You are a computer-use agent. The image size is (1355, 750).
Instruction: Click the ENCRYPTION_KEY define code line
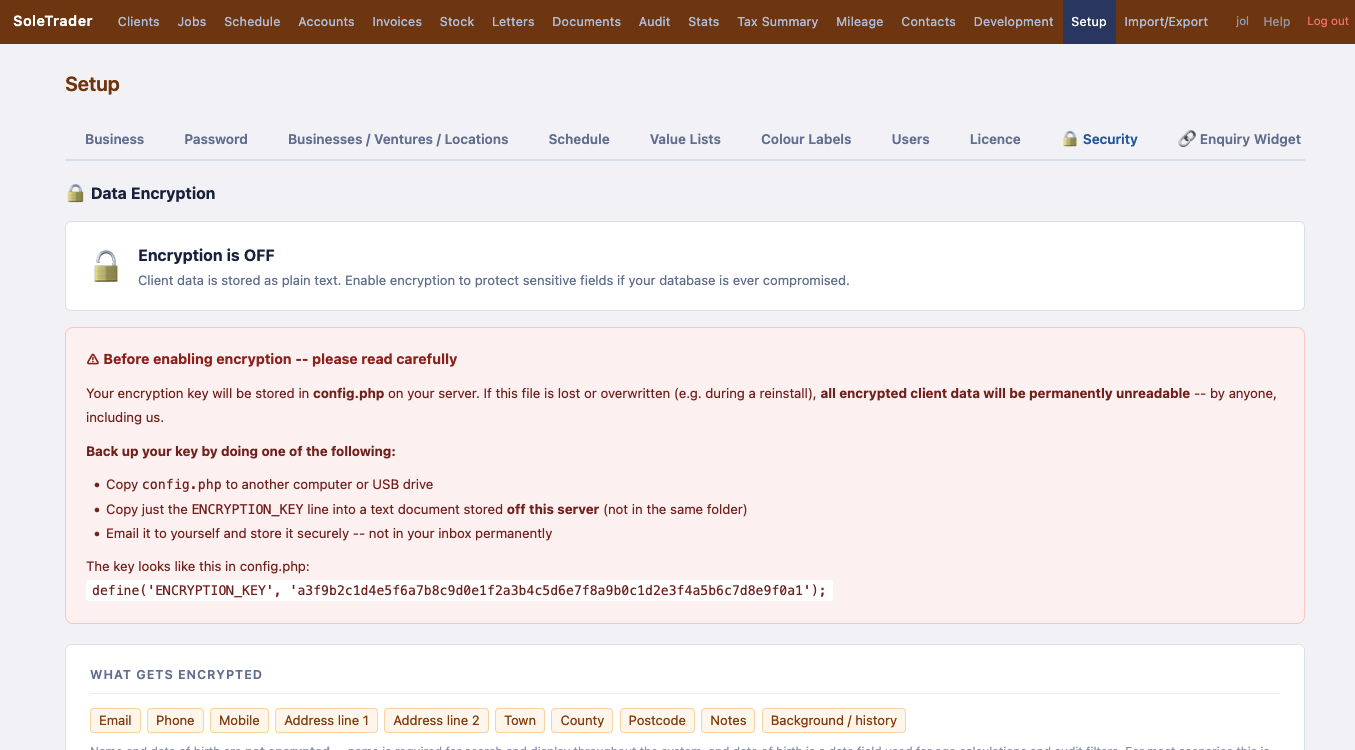pyautogui.click(x=459, y=590)
